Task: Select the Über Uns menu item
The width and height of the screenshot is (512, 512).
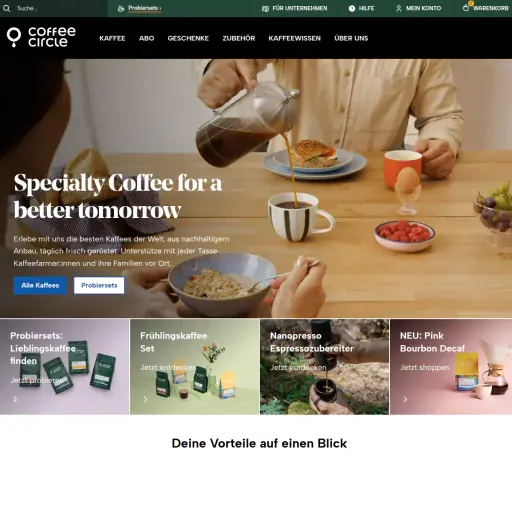Action: click(x=351, y=38)
